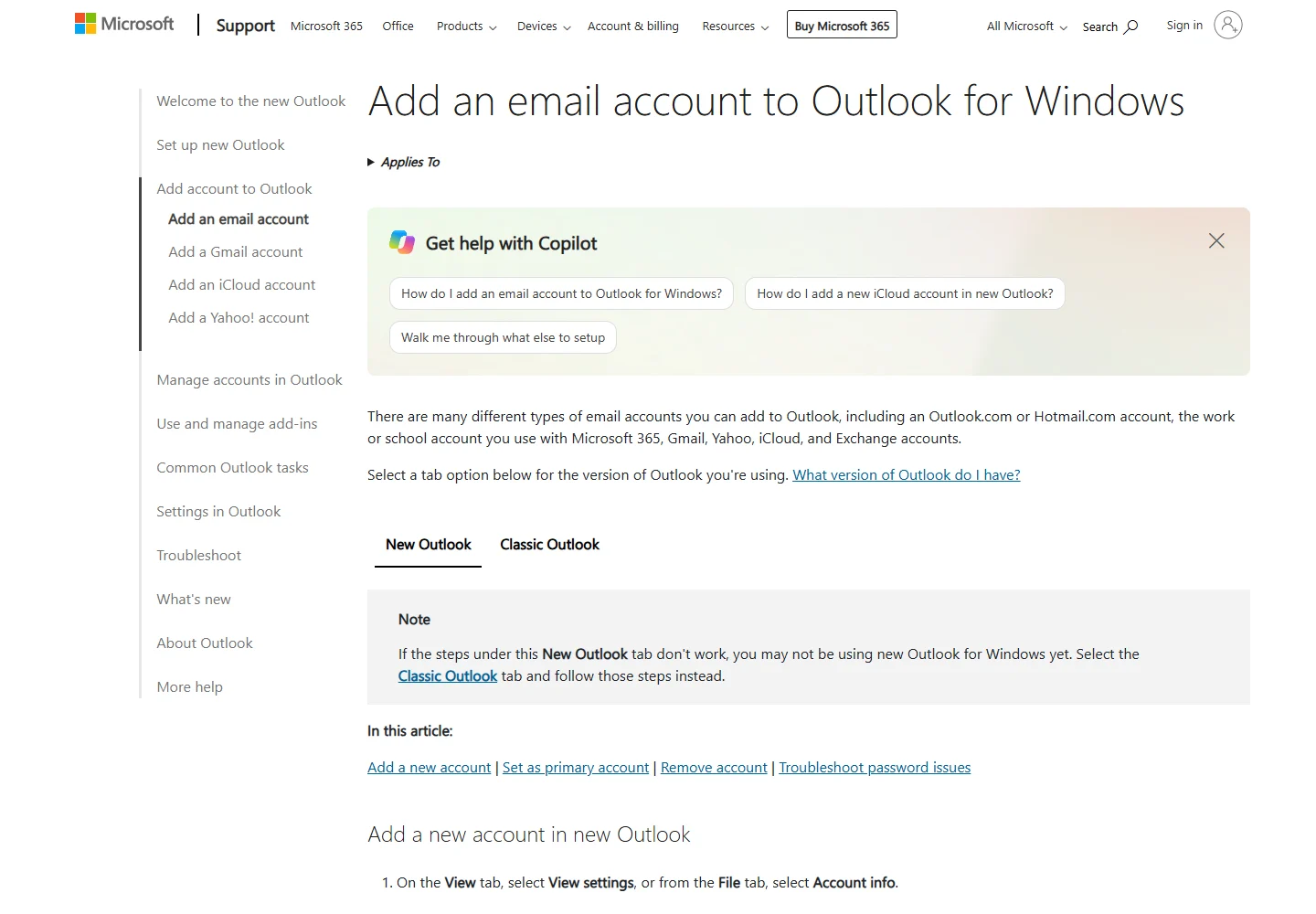Jump to Troubleshoot password issues section
Screen dimensions: 1316x914
pos(875,768)
